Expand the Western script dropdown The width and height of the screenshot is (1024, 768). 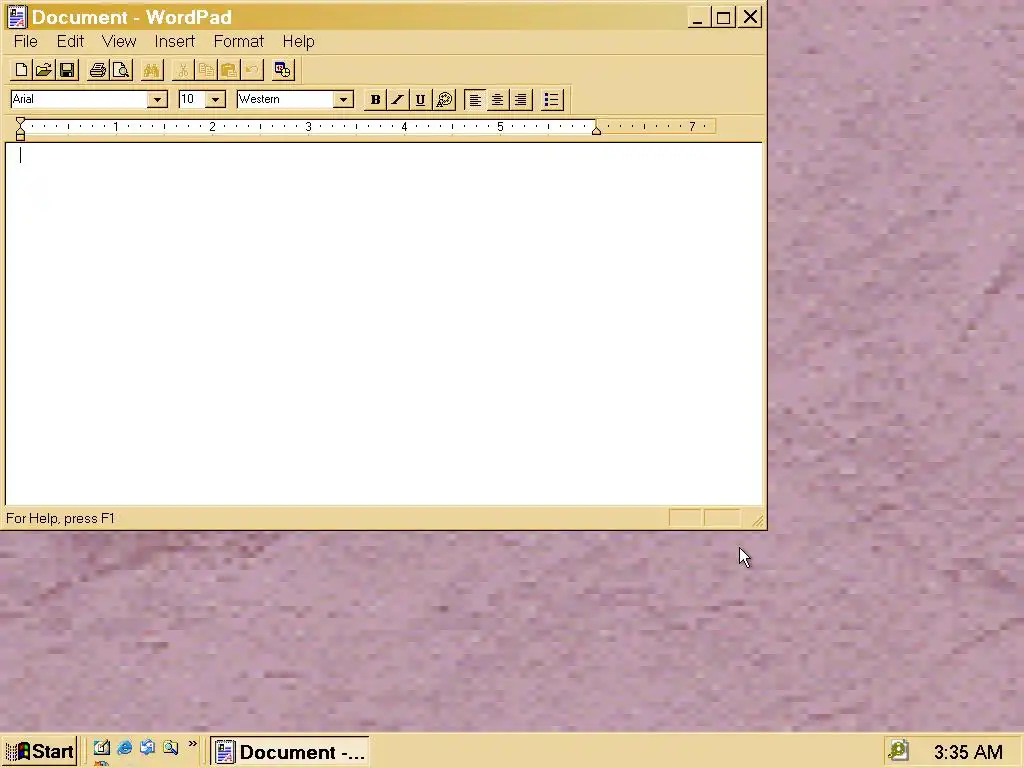tap(344, 99)
